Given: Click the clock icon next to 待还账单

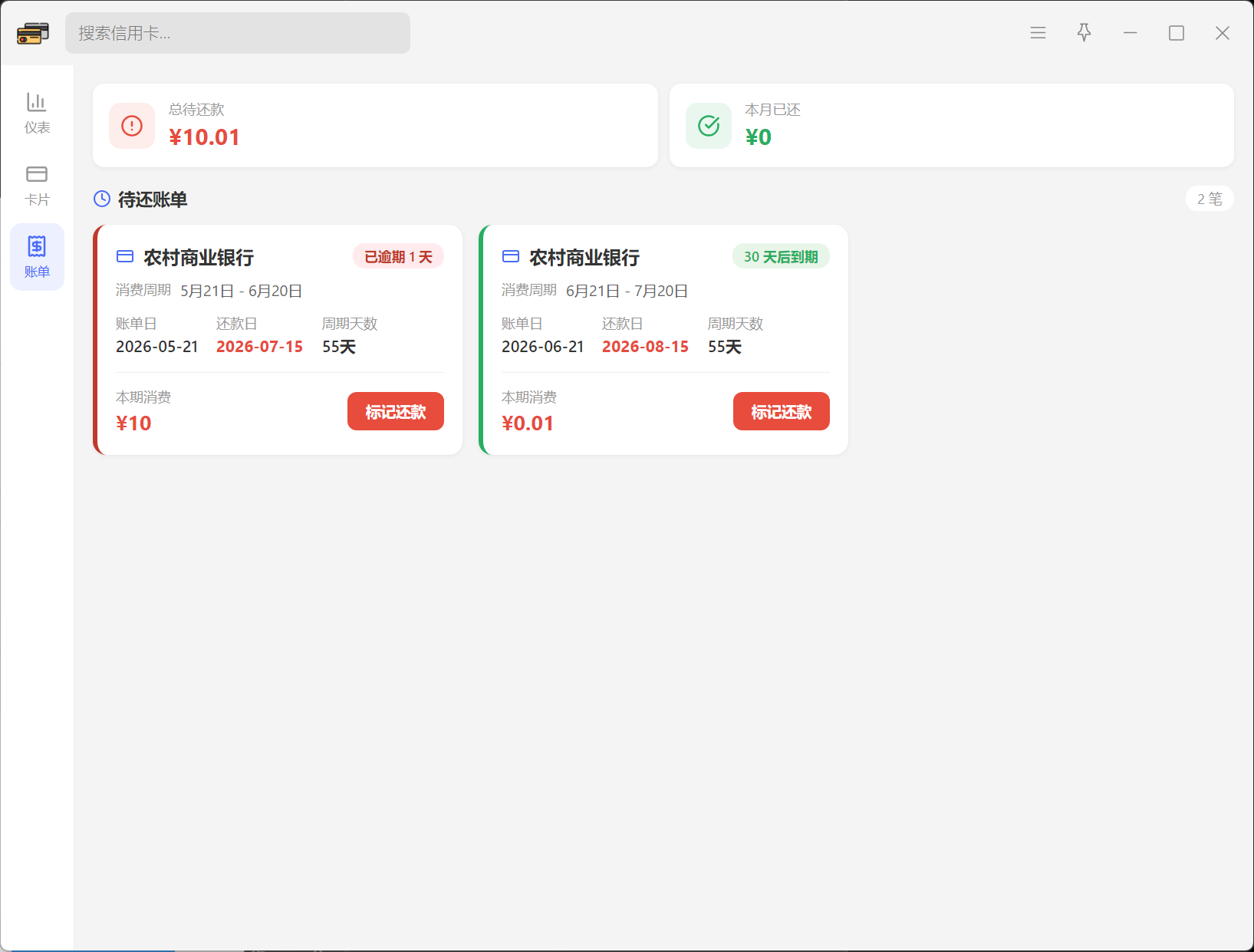Looking at the screenshot, I should [102, 199].
